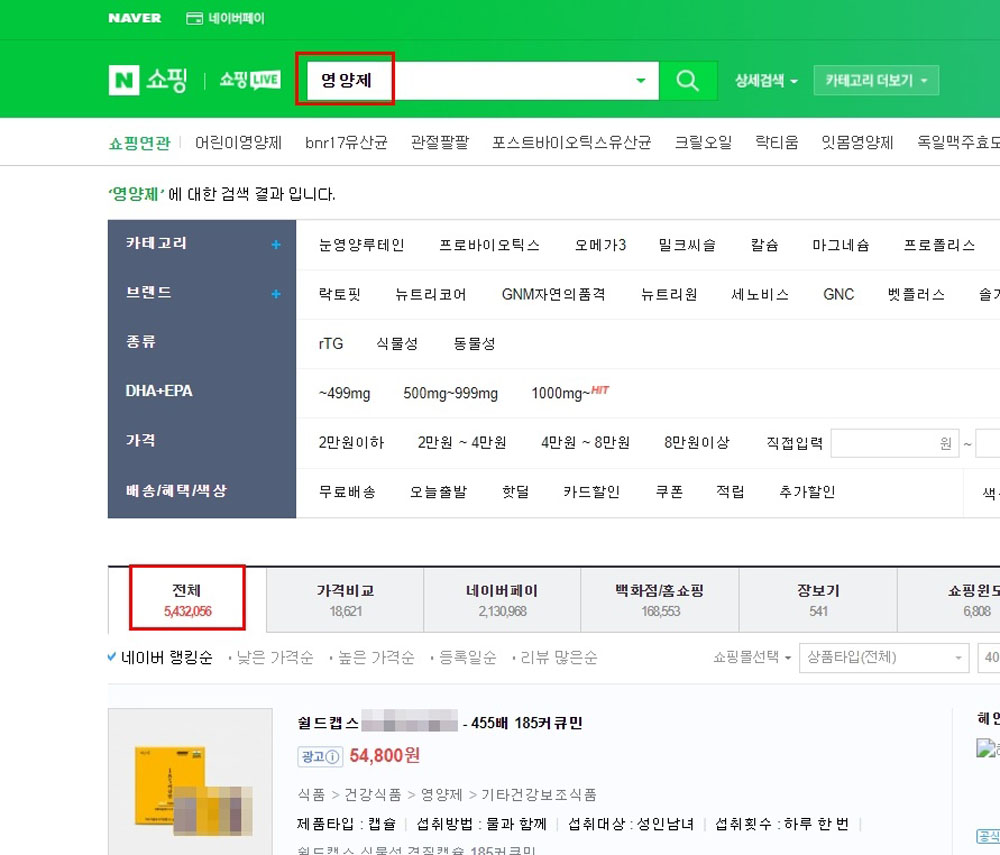1000x855 pixels.
Task: Select DHA+EPA ~499mg option
Action: [x=344, y=393]
